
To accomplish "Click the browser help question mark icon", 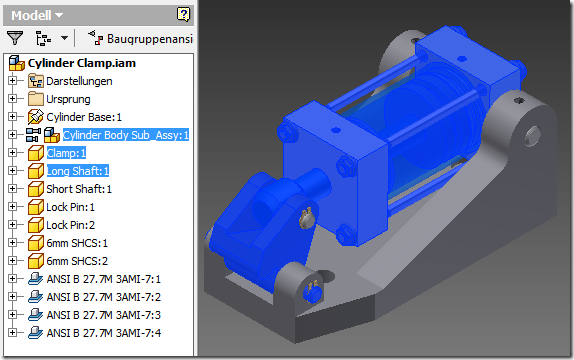I will click(x=183, y=14).
